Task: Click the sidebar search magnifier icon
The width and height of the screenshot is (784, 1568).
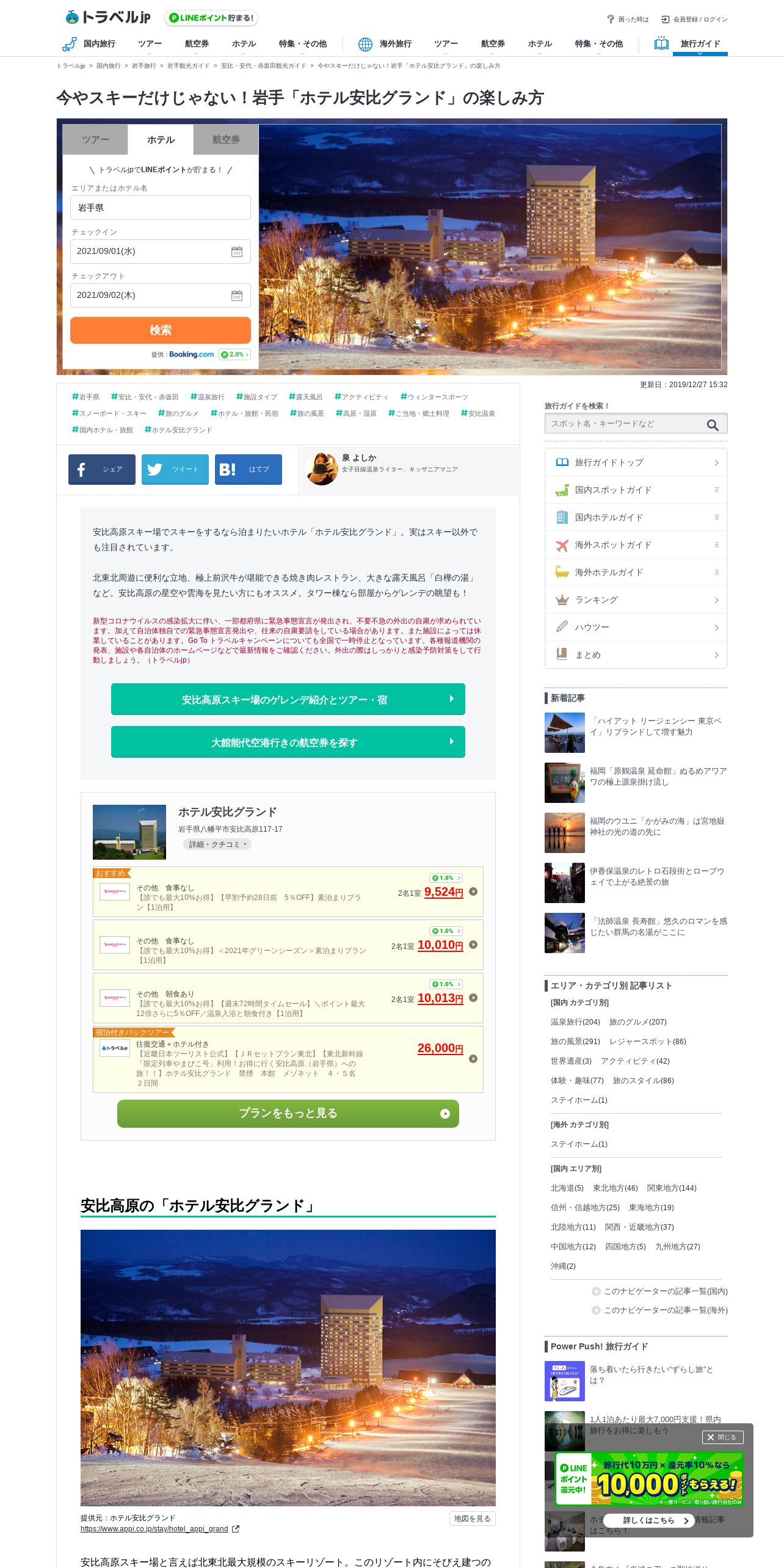Action: pyautogui.click(x=713, y=425)
